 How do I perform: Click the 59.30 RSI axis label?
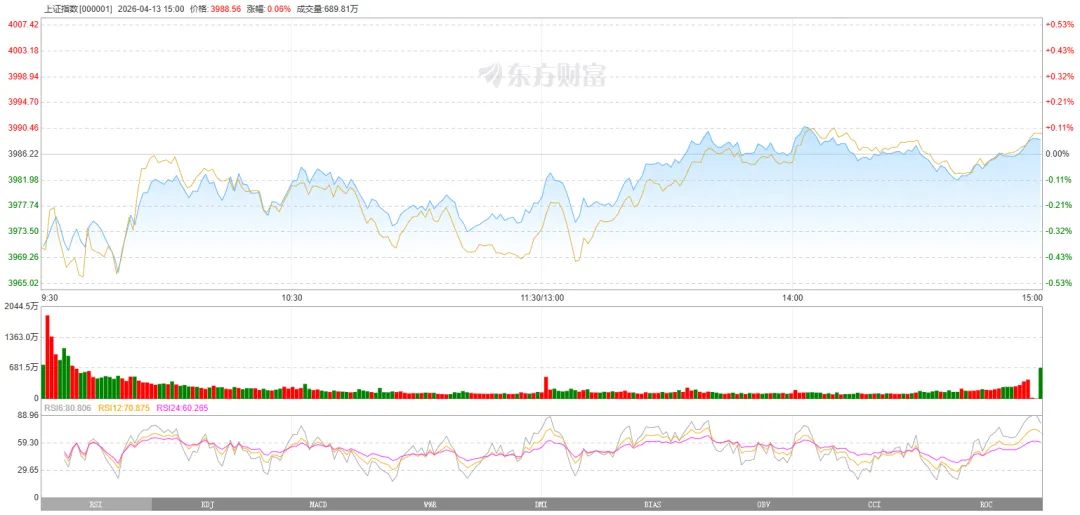click(28, 443)
